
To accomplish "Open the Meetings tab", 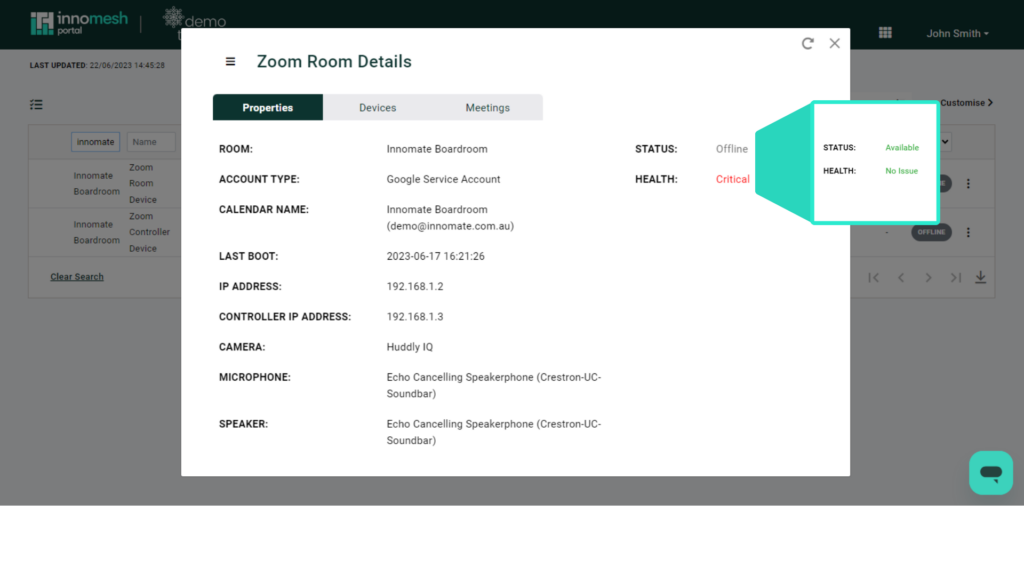I will click(487, 106).
